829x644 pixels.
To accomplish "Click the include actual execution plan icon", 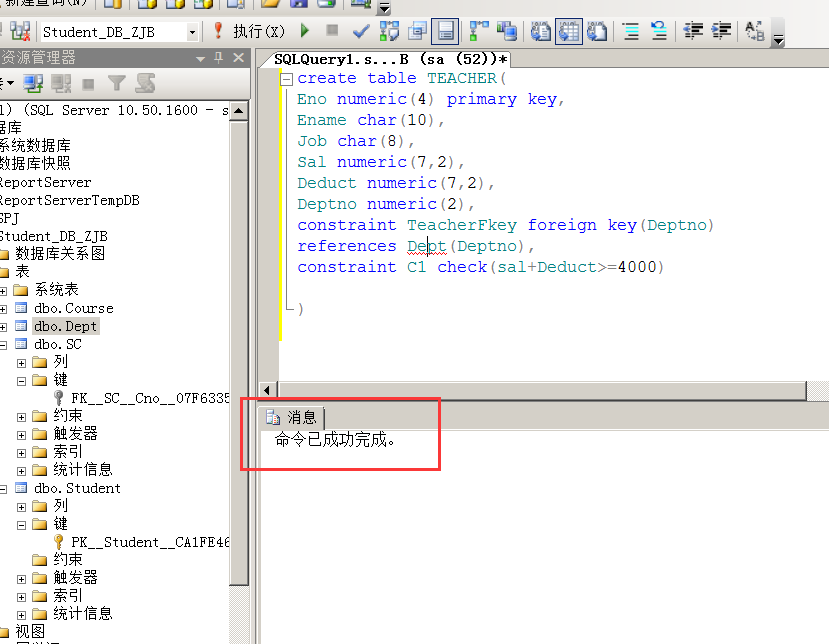I will point(479,31).
